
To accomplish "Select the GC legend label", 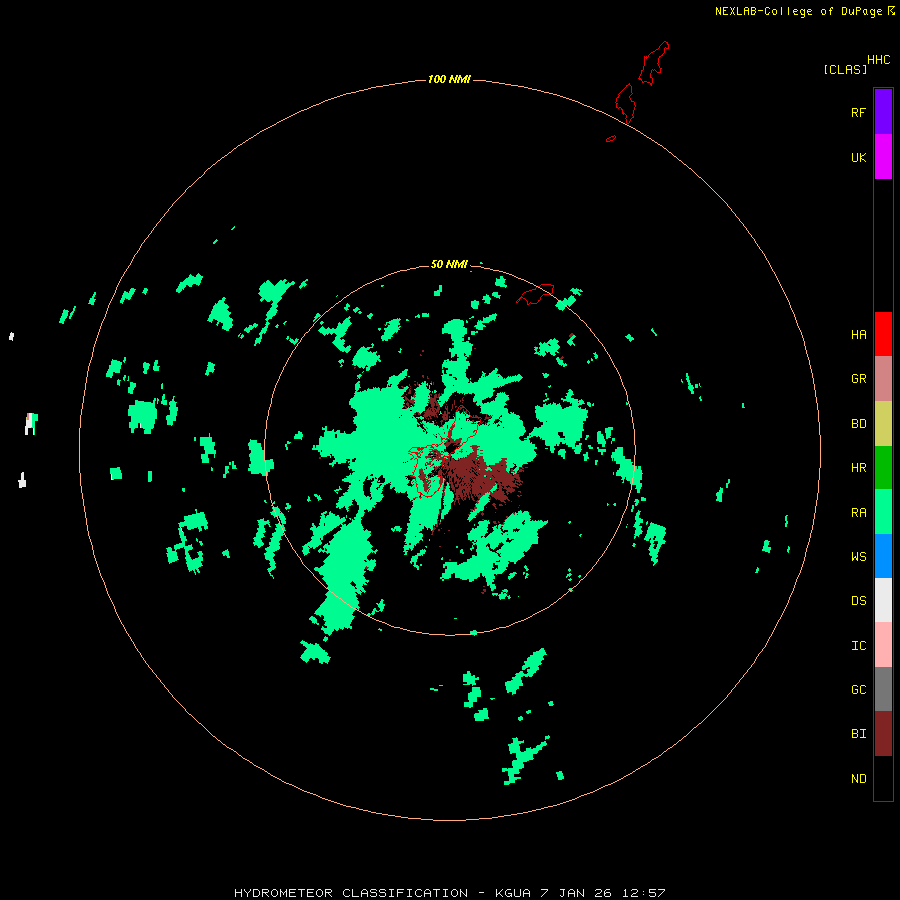I will (858, 690).
